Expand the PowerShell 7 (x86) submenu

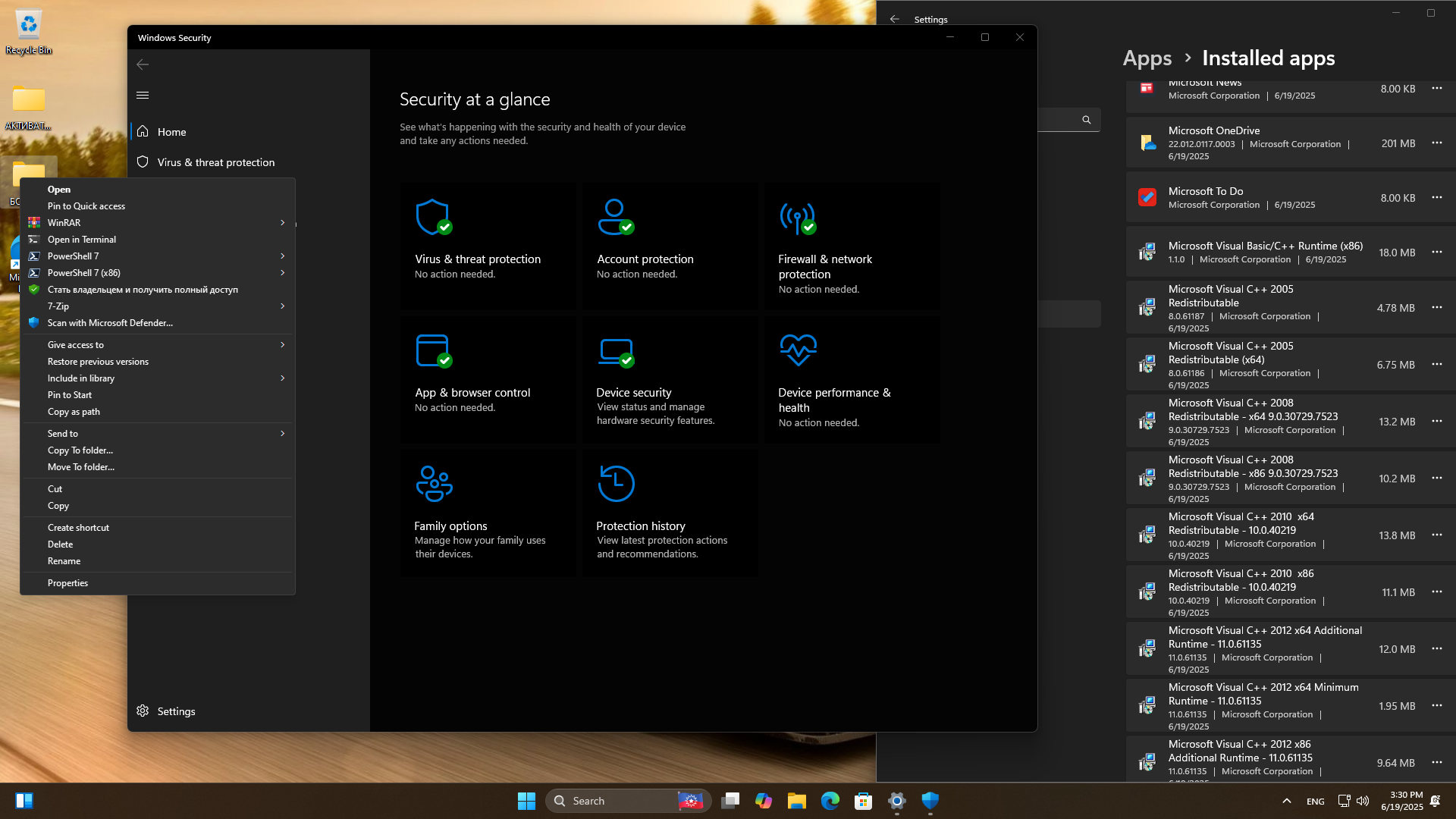click(x=282, y=273)
